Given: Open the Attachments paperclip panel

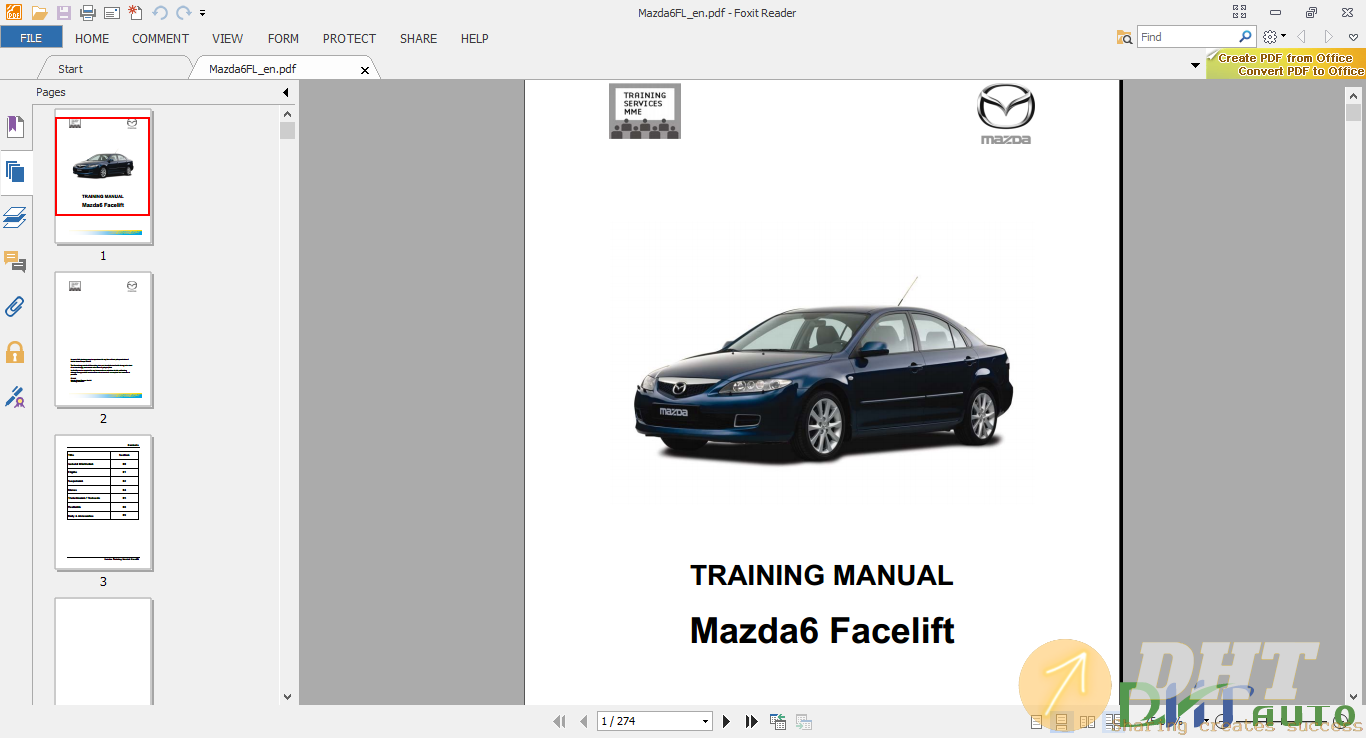Looking at the screenshot, I should click(x=15, y=307).
